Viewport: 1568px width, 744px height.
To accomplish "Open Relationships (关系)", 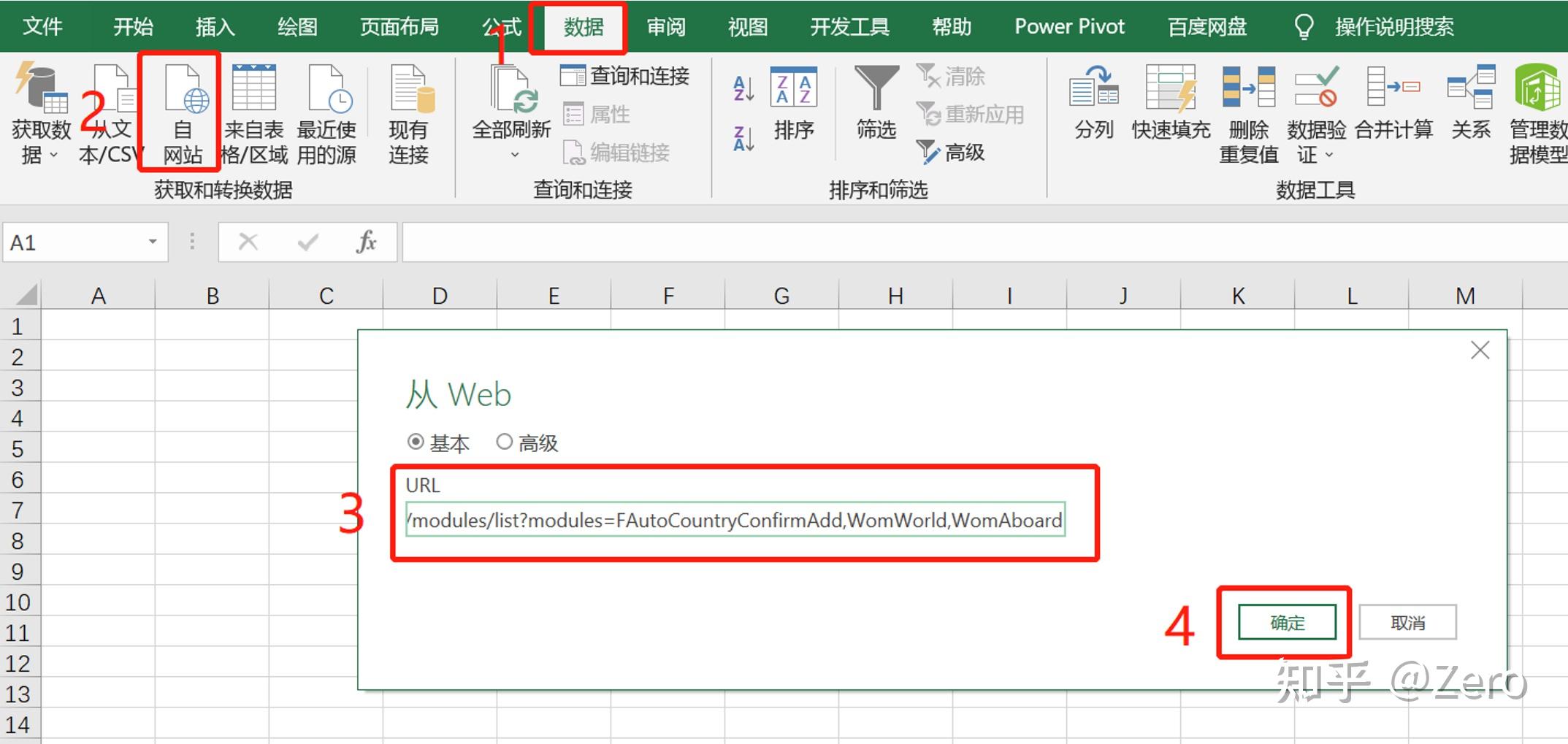I will [1471, 102].
